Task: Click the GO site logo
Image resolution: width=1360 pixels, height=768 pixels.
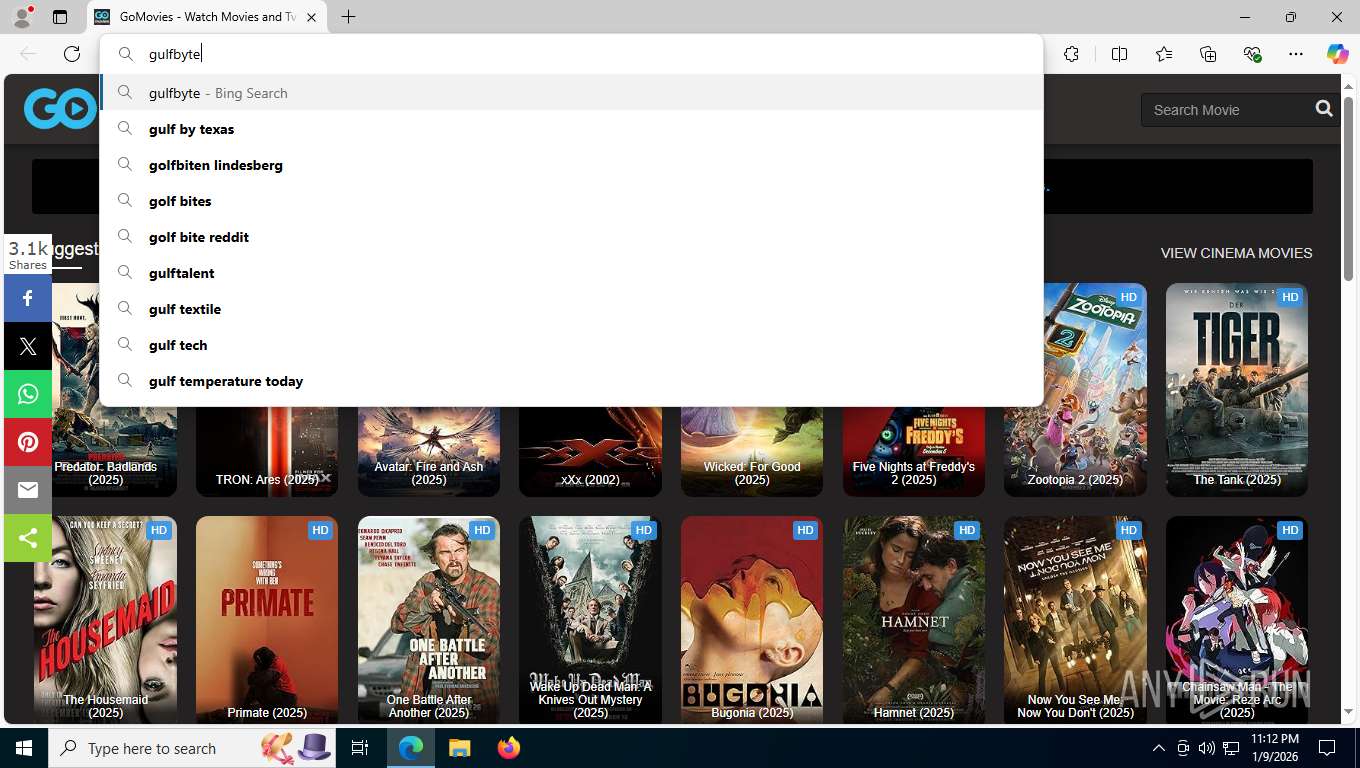Action: pos(60,109)
